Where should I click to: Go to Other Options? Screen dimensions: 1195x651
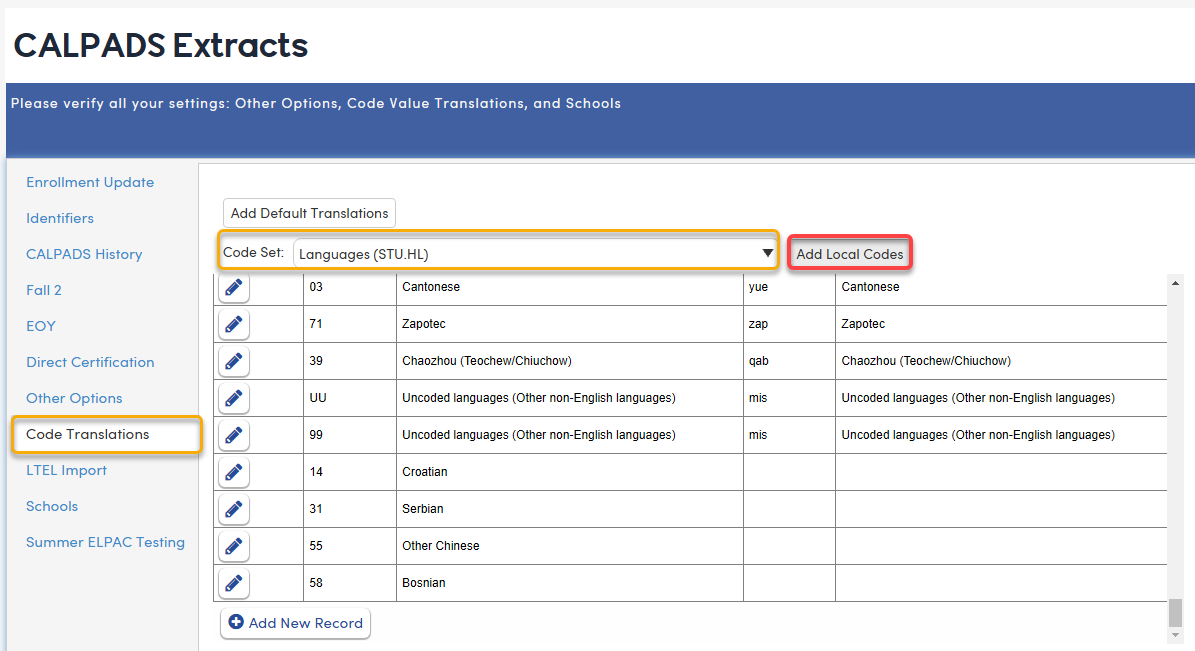coord(74,398)
